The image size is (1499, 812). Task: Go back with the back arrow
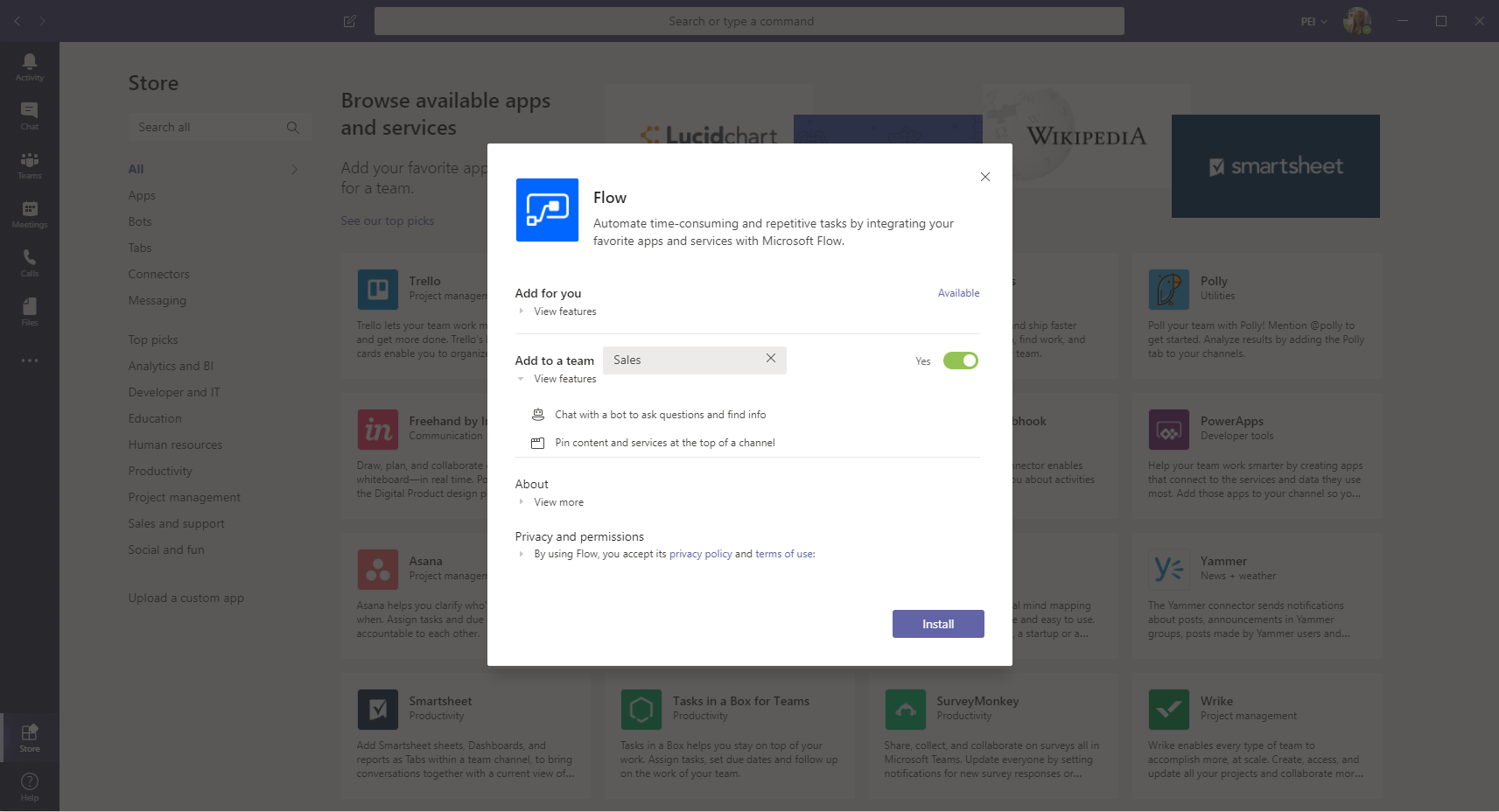point(18,21)
